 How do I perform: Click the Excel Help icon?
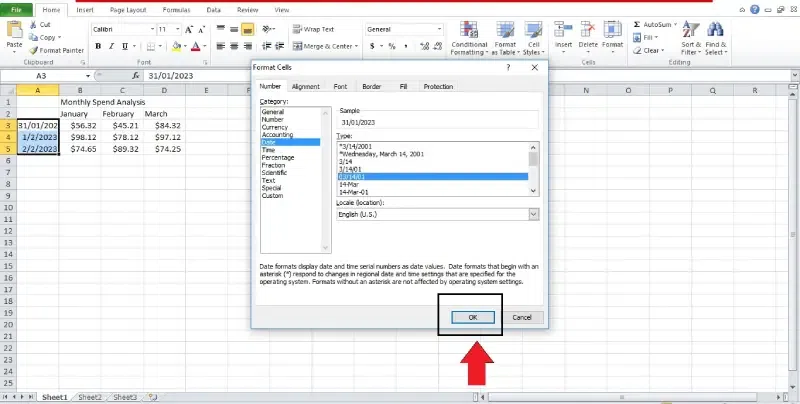click(755, 10)
